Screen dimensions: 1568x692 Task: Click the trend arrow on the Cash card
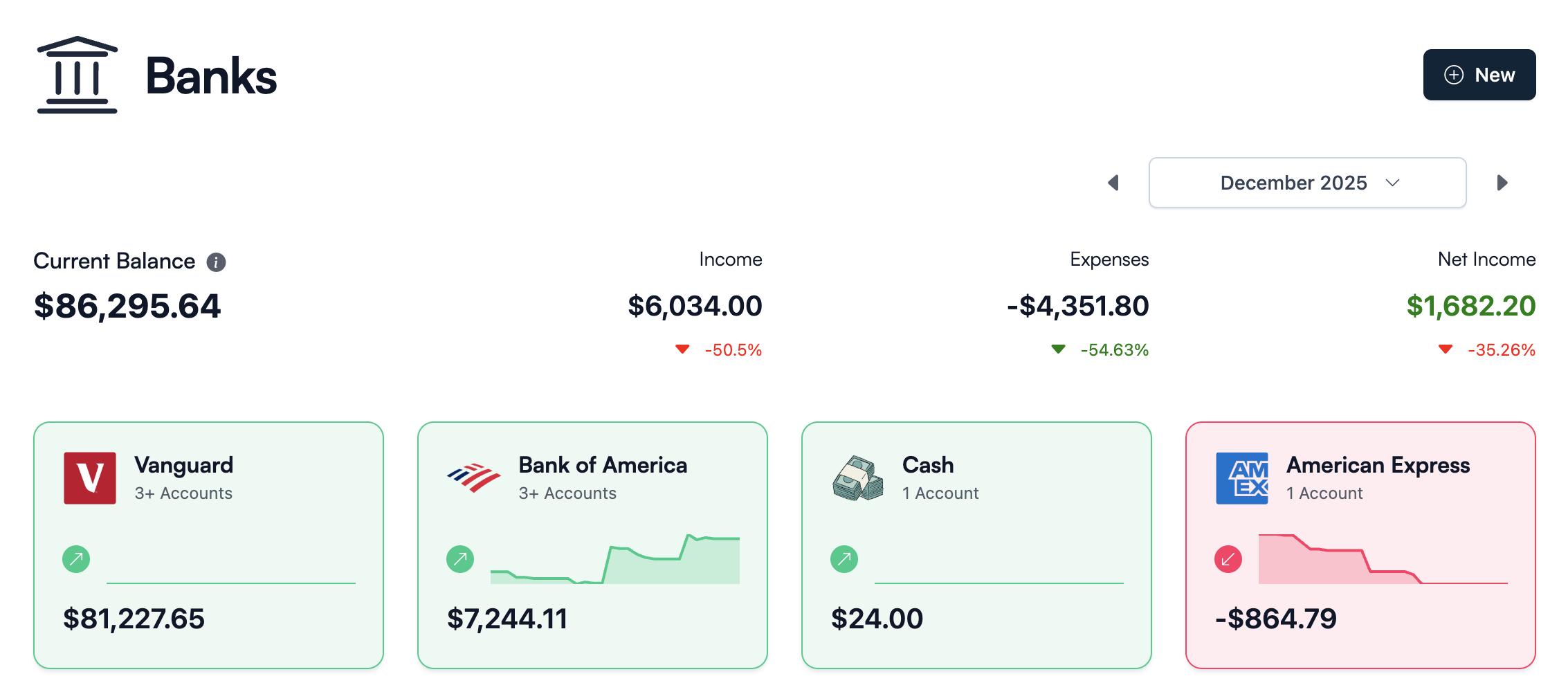coord(843,558)
